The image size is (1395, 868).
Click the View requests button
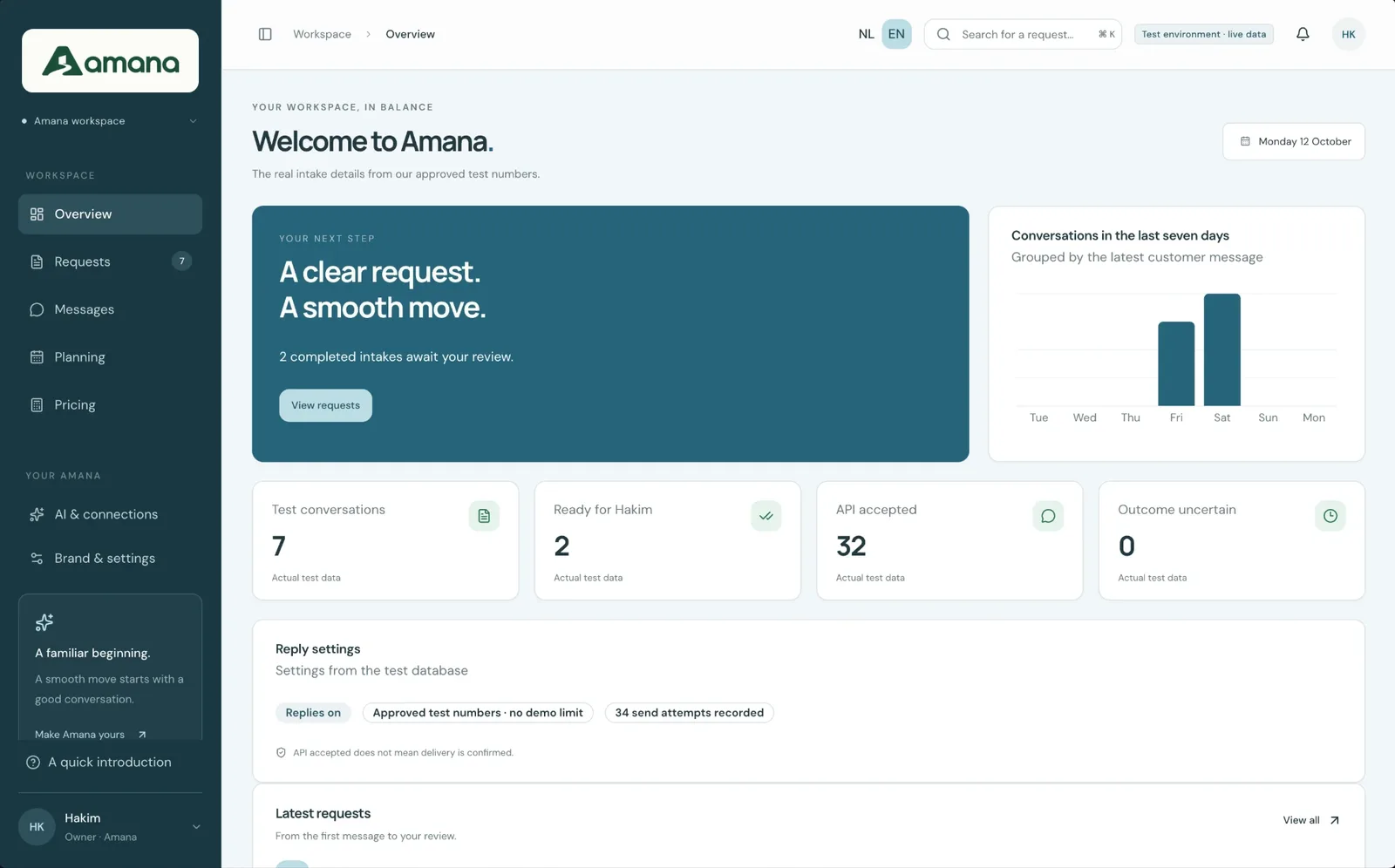(x=325, y=405)
